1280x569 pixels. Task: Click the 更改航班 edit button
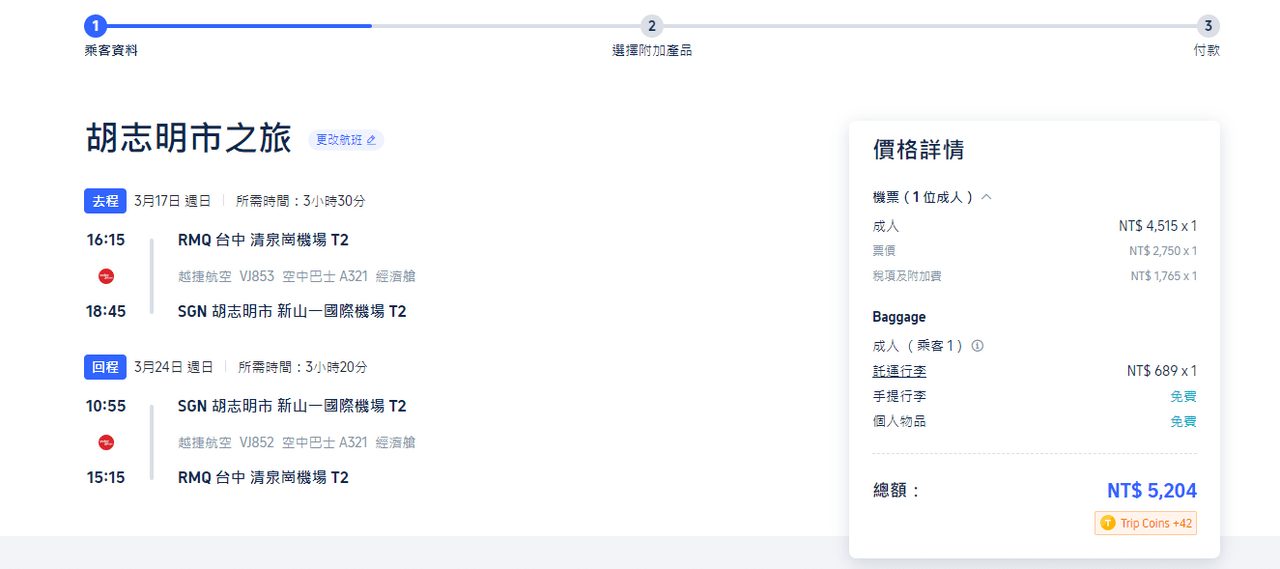[346, 140]
